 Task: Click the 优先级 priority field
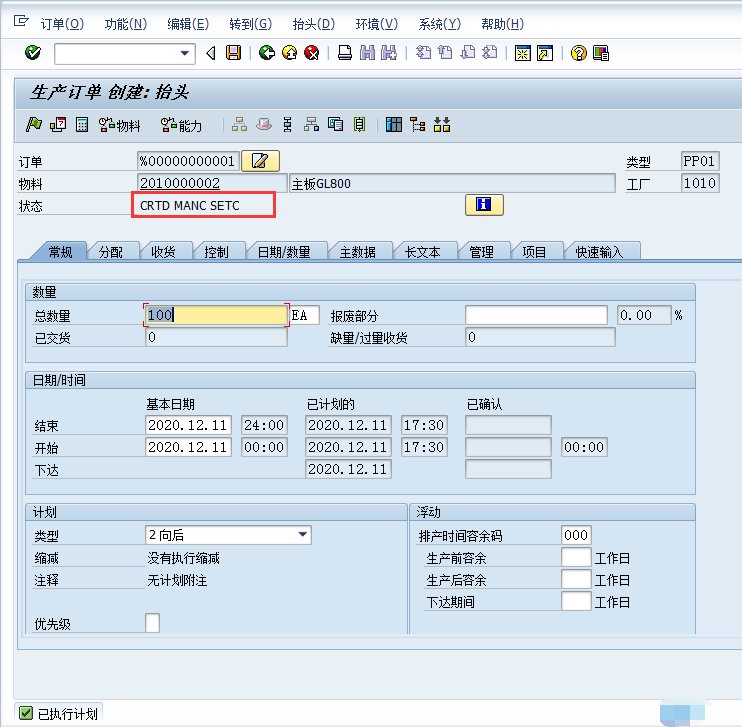(152, 623)
